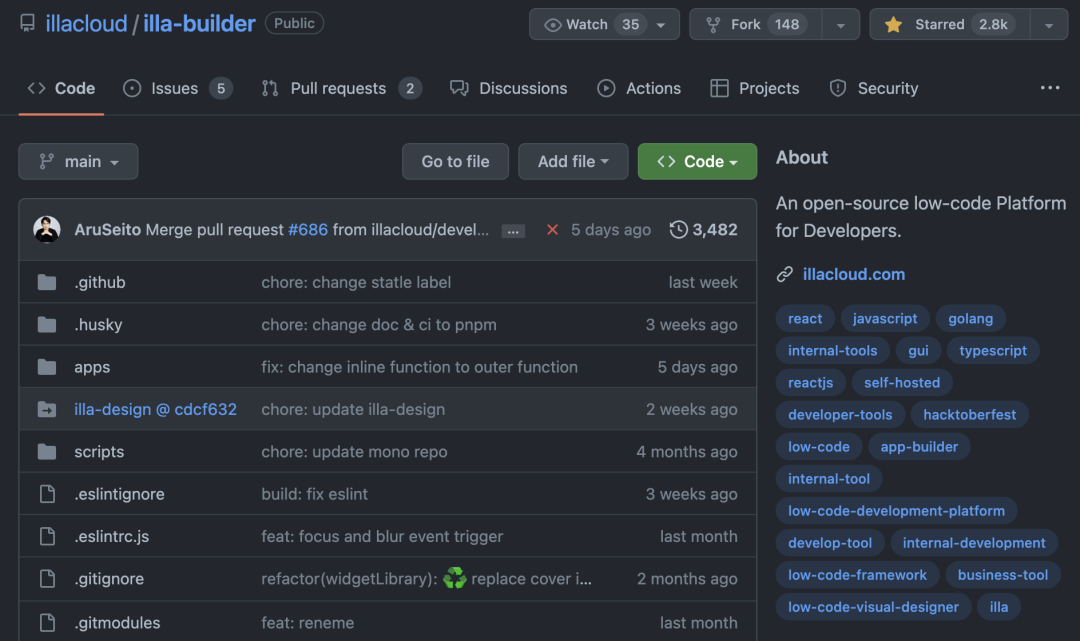Screen dimensions: 1080x641
Task: Click the .github folder icon
Action: click(47, 282)
